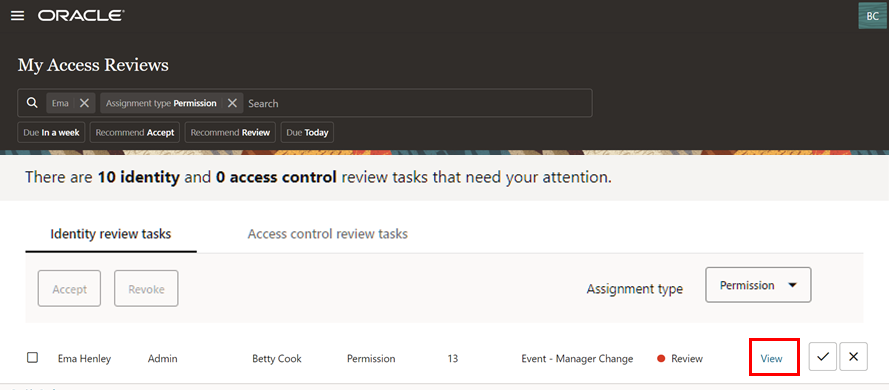Open the hamburger navigation menu
The width and height of the screenshot is (889, 390).
click(18, 16)
